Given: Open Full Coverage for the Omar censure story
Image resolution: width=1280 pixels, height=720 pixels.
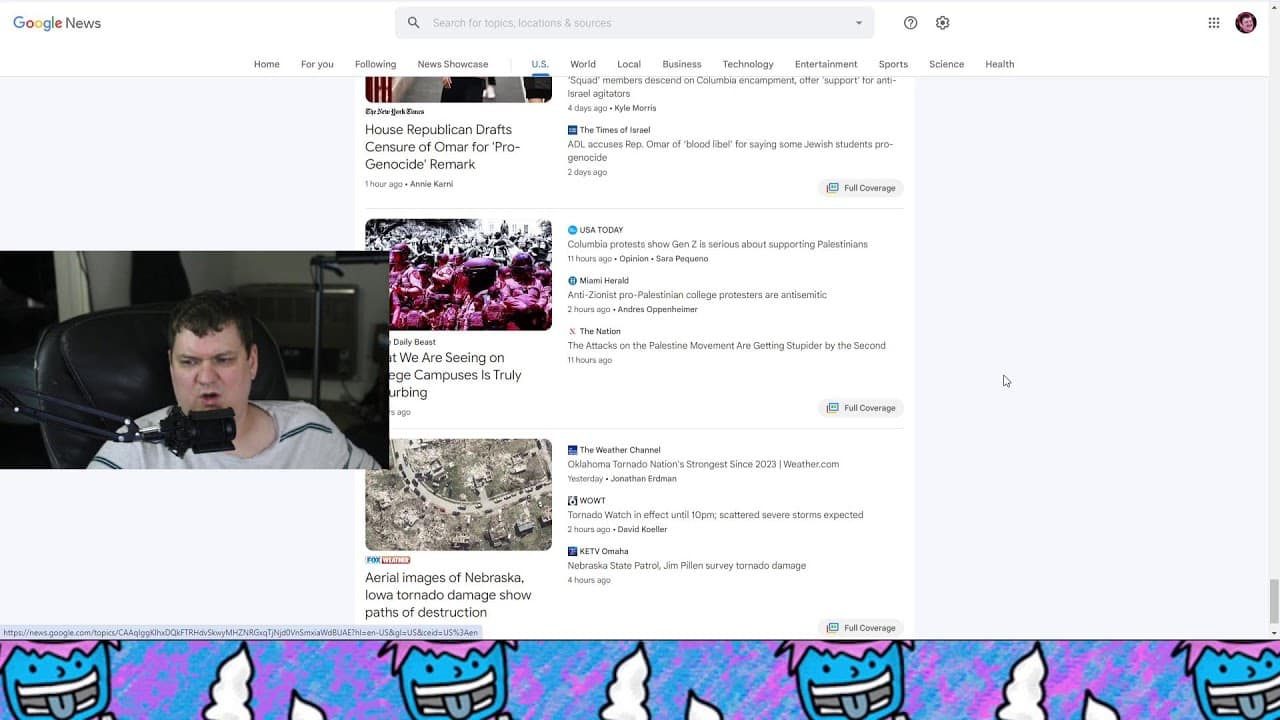Looking at the screenshot, I should click(861, 188).
